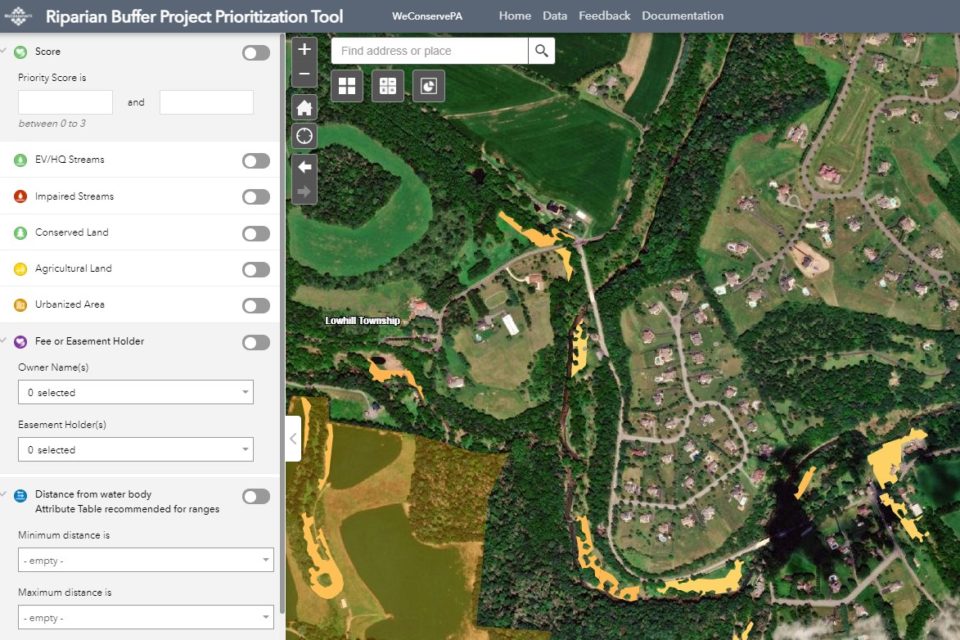
Task: Click the Fee or Easement Holder purple icon
Action: pos(20,342)
